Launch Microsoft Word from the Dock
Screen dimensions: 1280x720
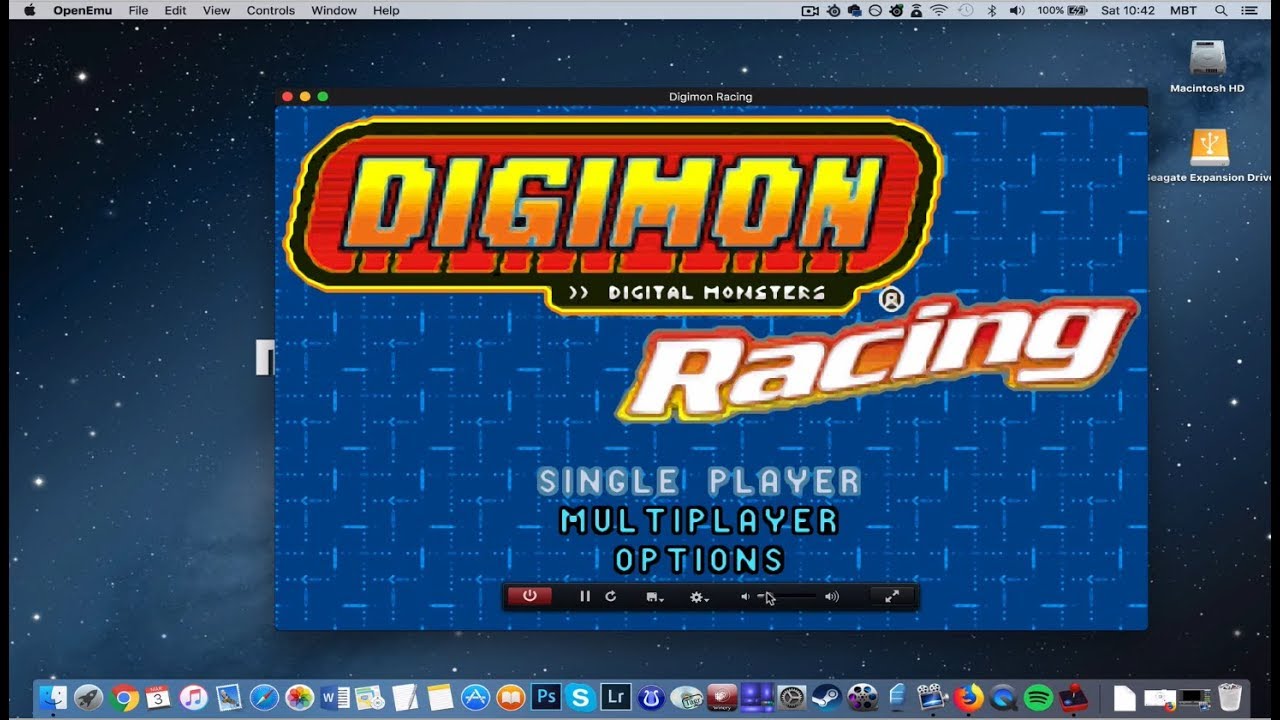point(334,697)
